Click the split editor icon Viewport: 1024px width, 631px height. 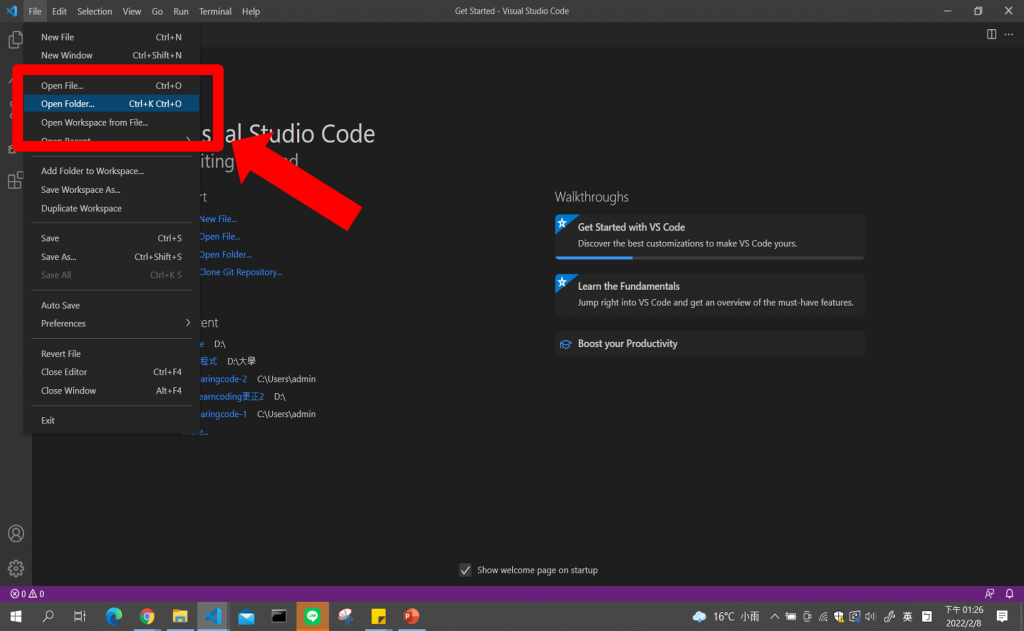[991, 34]
